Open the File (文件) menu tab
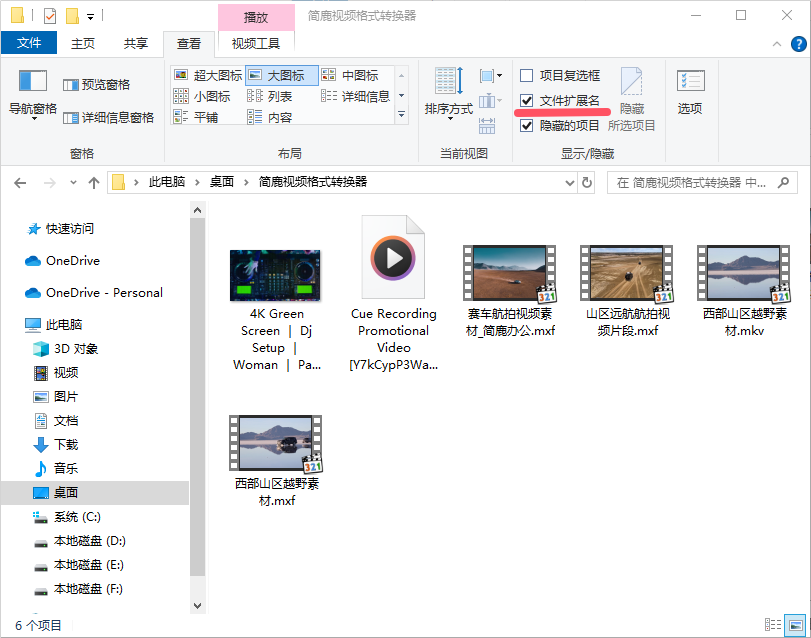 [x=29, y=43]
